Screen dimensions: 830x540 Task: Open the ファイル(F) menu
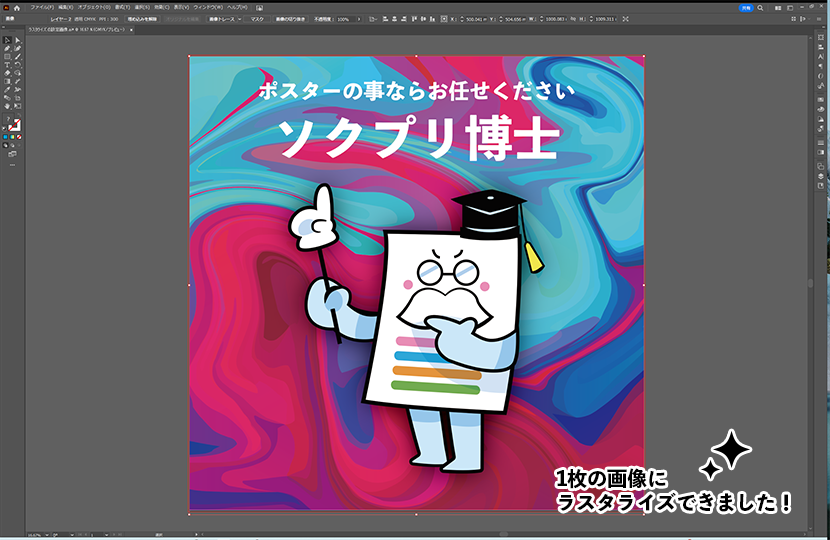tap(41, 8)
